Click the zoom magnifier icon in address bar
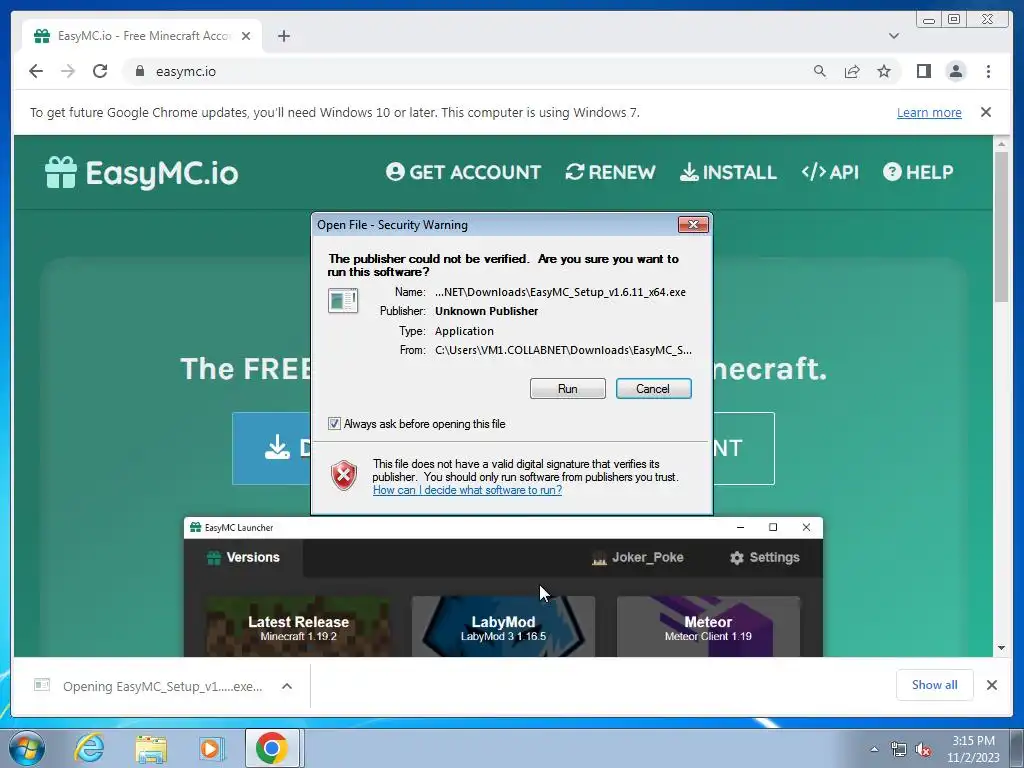The image size is (1024, 768). 820,71
